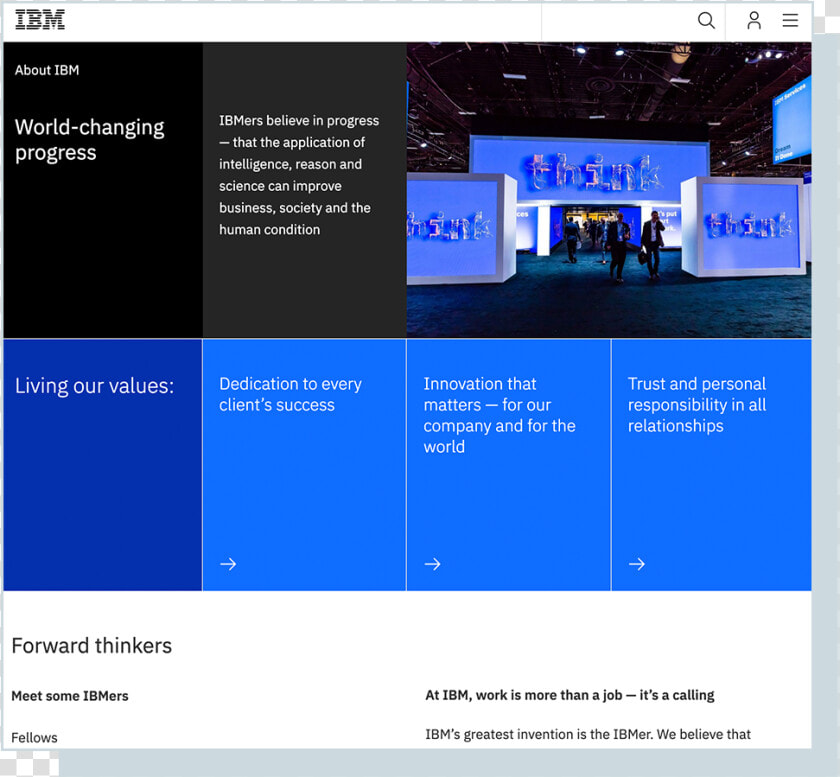The height and width of the screenshot is (777, 840).
Task: Click the think conference photo
Action: point(609,190)
